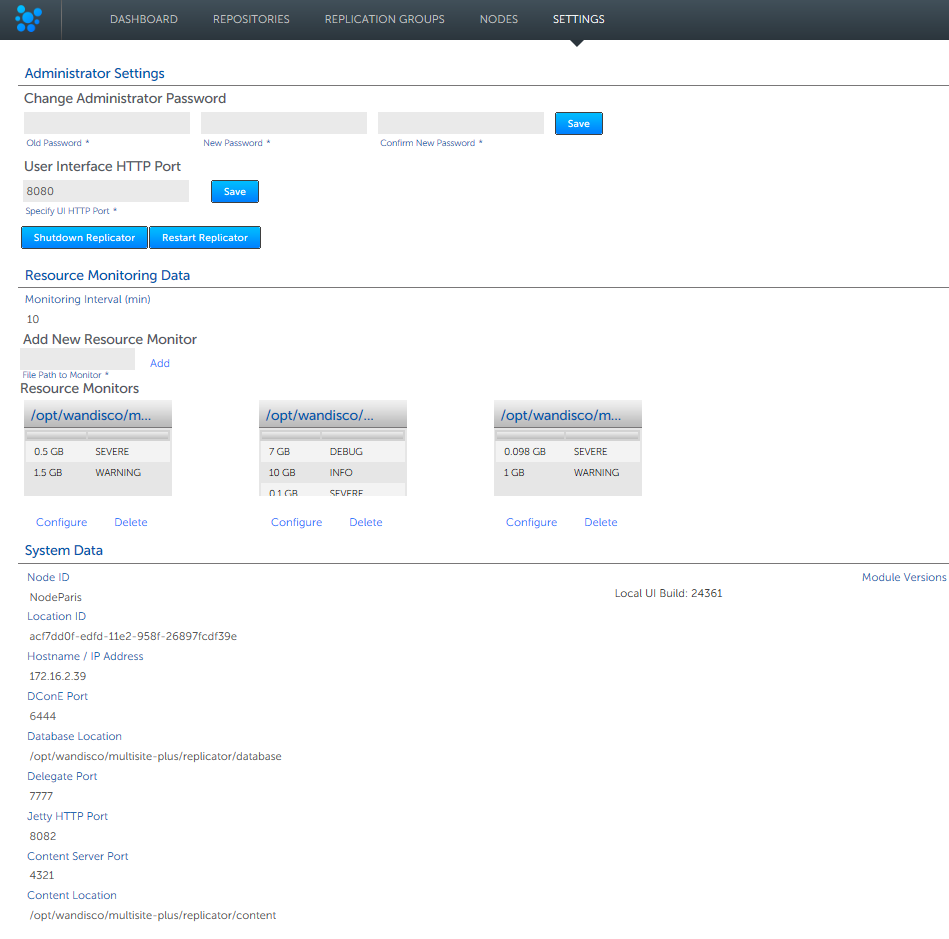The image size is (949, 939).
Task: Switch to the Repositories tab
Action: 251,19
